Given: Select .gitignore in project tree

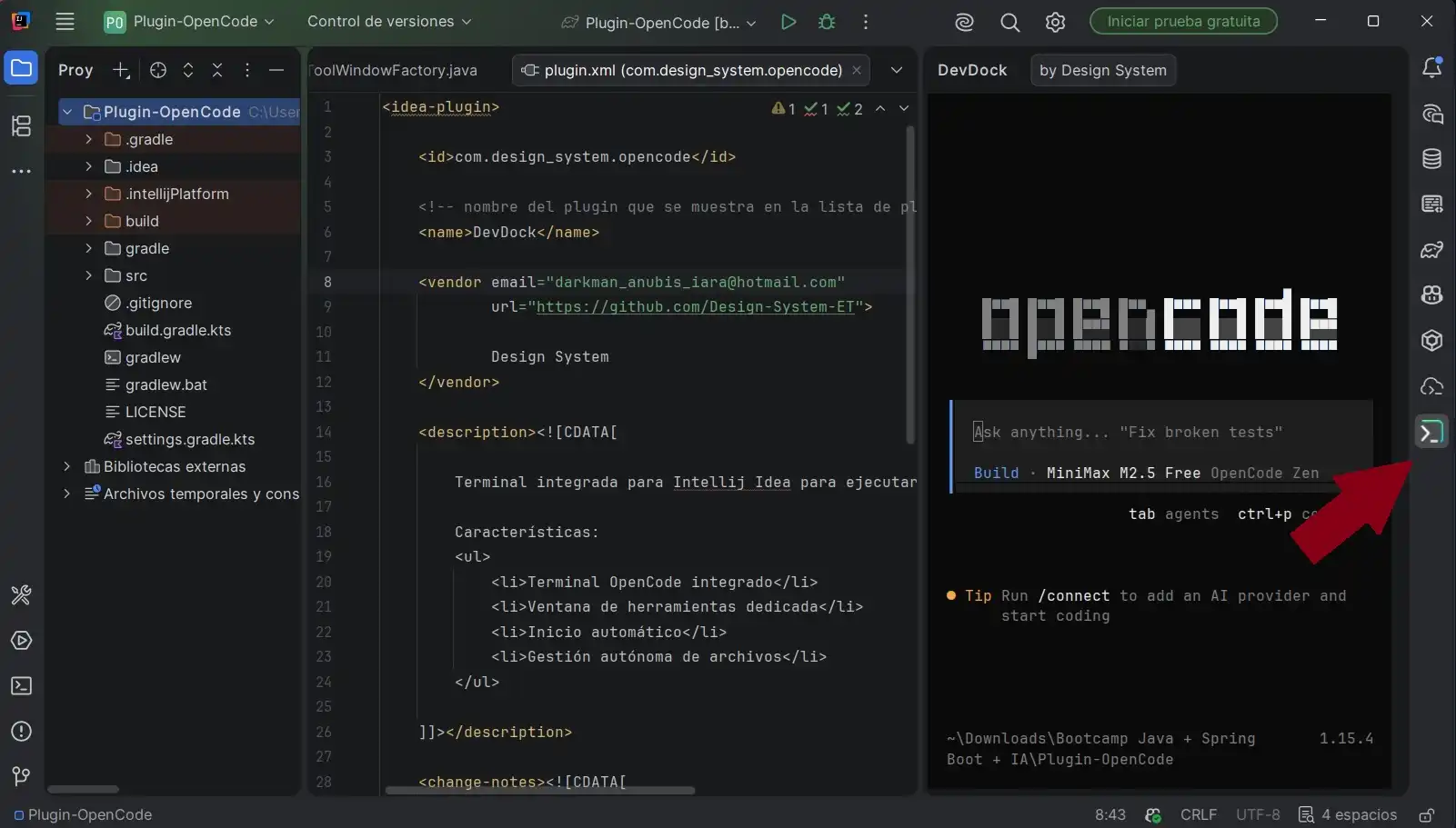Looking at the screenshot, I should tap(158, 303).
